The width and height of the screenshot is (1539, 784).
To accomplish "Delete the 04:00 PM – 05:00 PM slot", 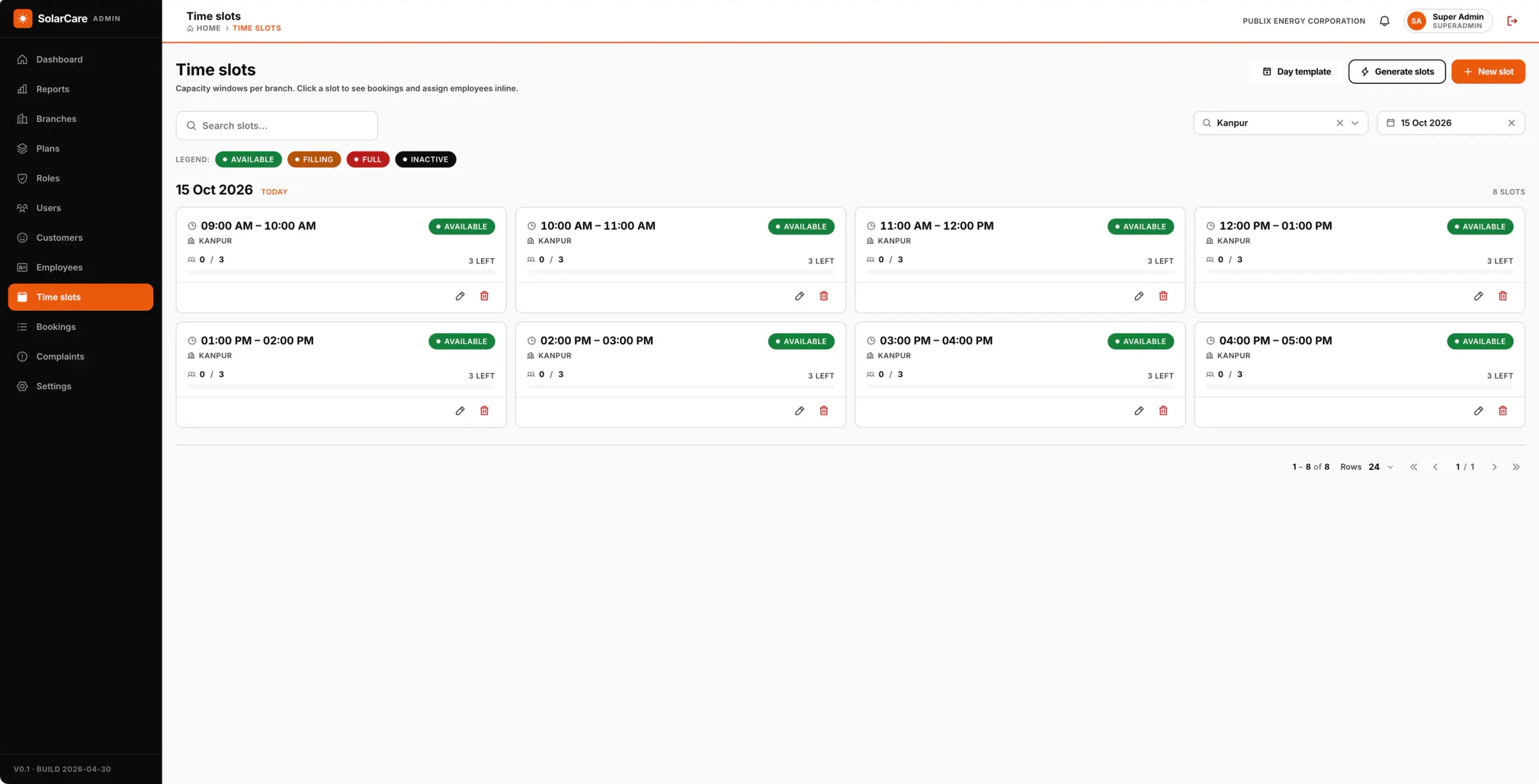I will tap(1502, 411).
